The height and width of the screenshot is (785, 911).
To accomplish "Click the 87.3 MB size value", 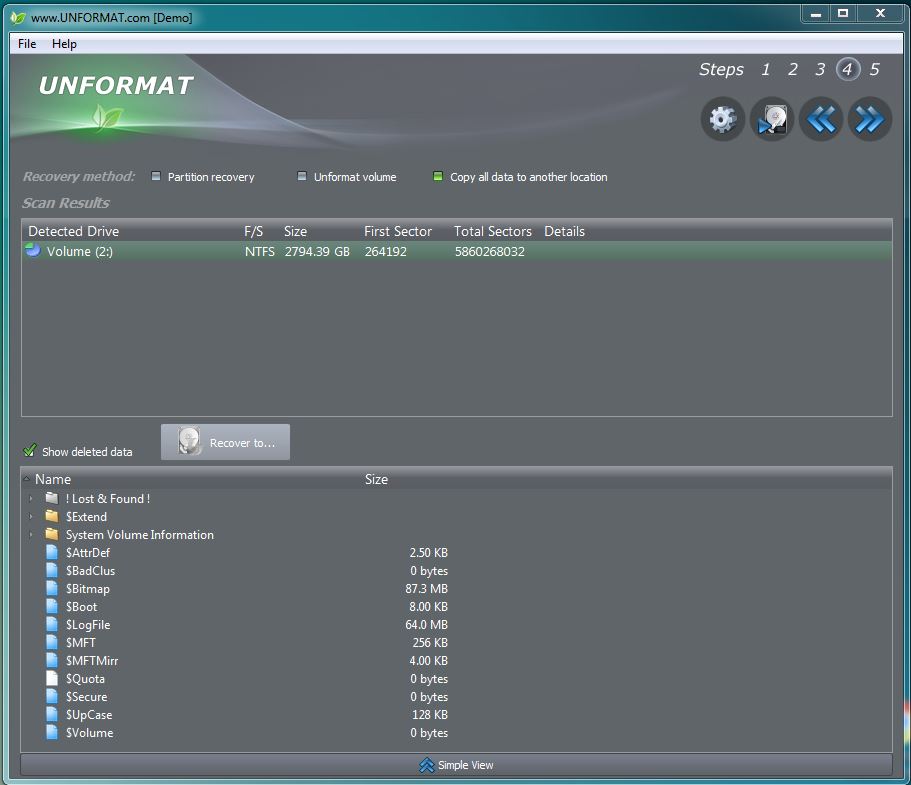I will [x=426, y=589].
